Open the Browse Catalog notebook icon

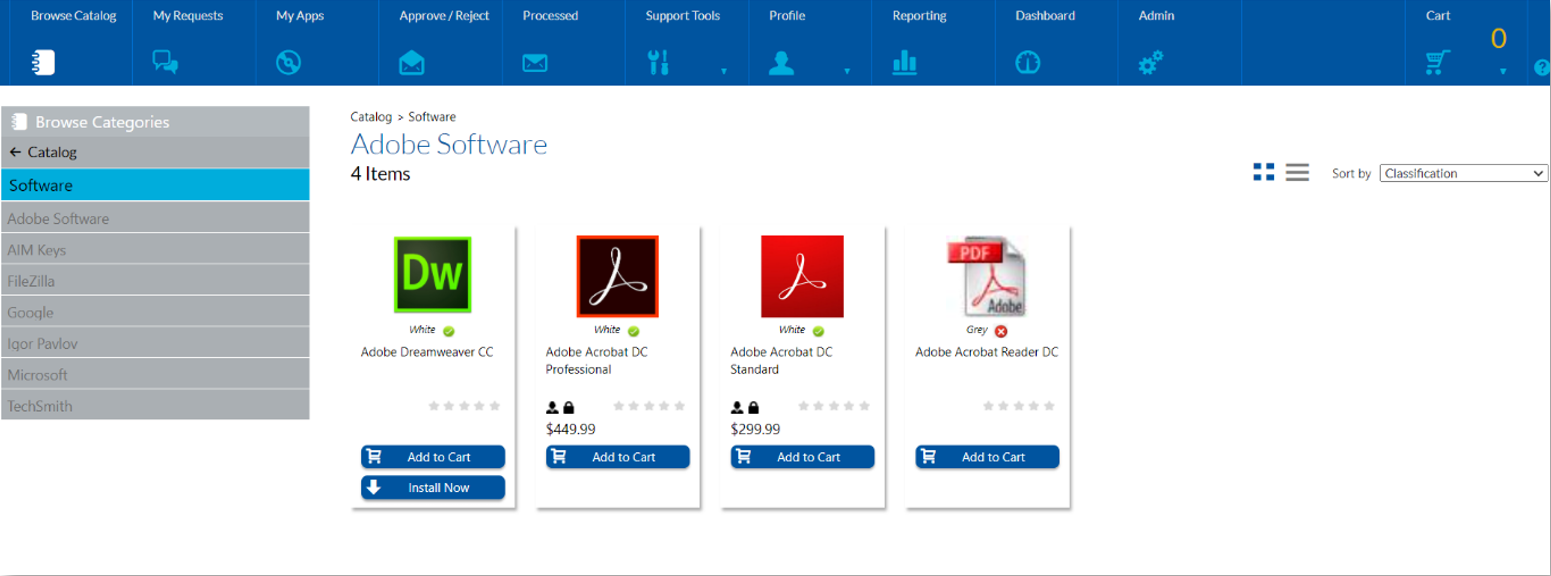pos(43,63)
